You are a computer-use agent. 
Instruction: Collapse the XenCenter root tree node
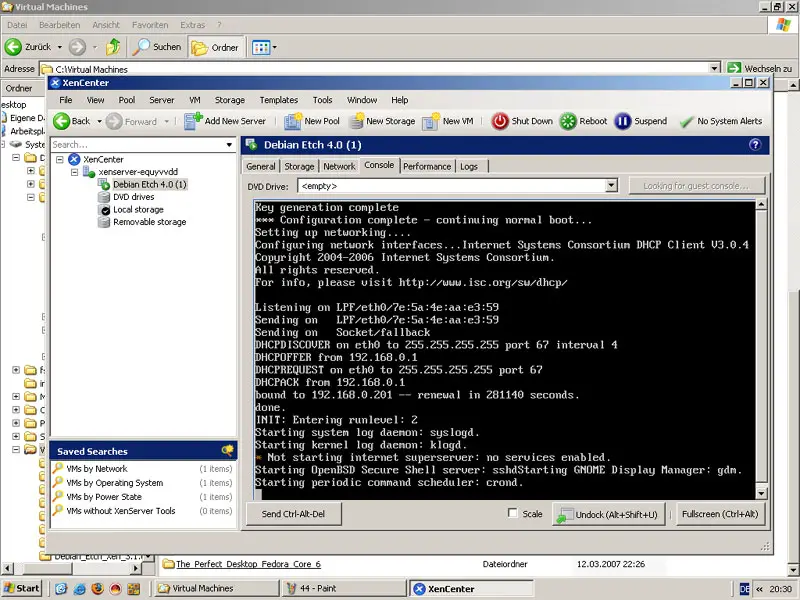tap(60, 159)
